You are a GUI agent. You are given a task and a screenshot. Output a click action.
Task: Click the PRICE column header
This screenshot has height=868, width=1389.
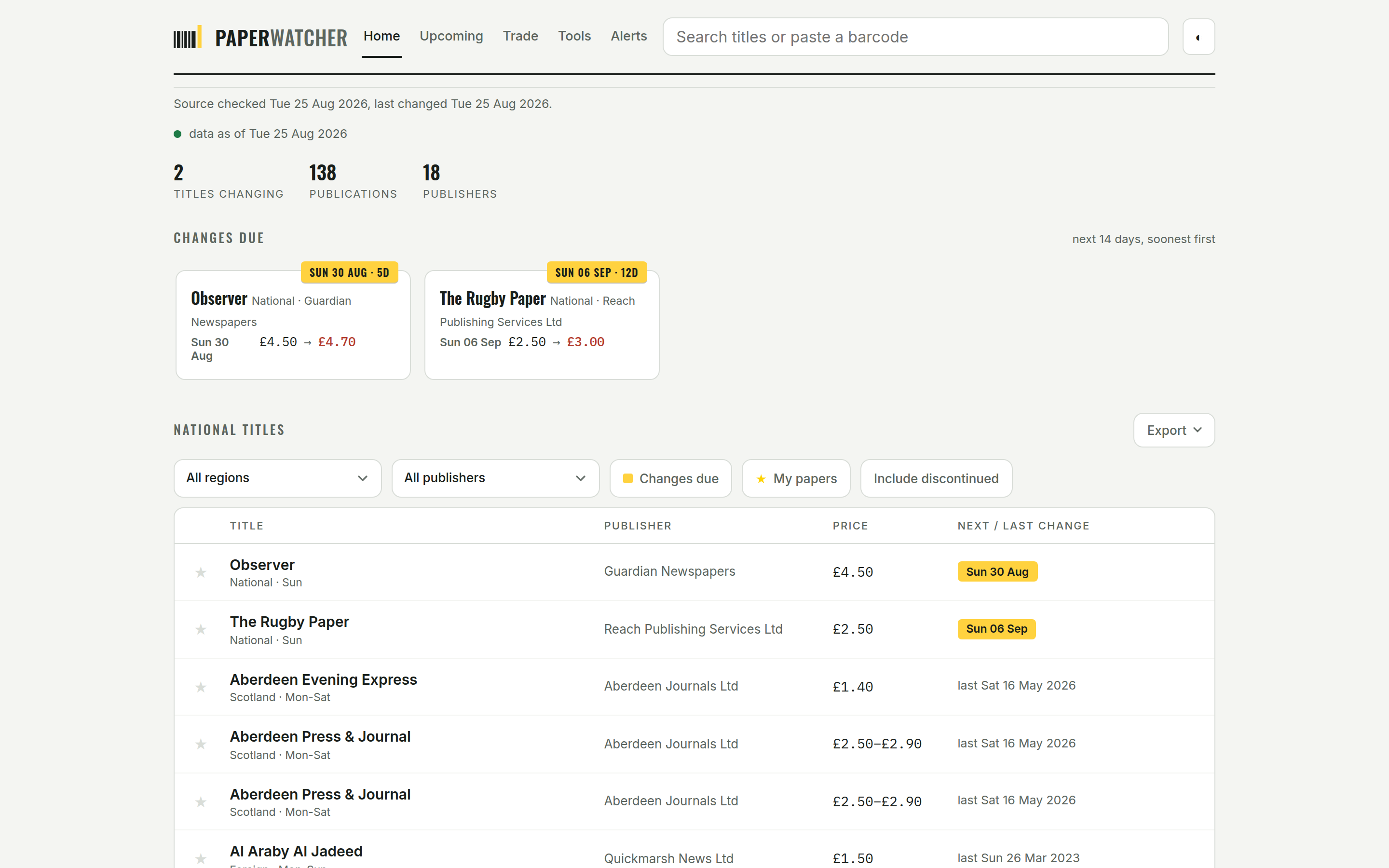tap(851, 526)
